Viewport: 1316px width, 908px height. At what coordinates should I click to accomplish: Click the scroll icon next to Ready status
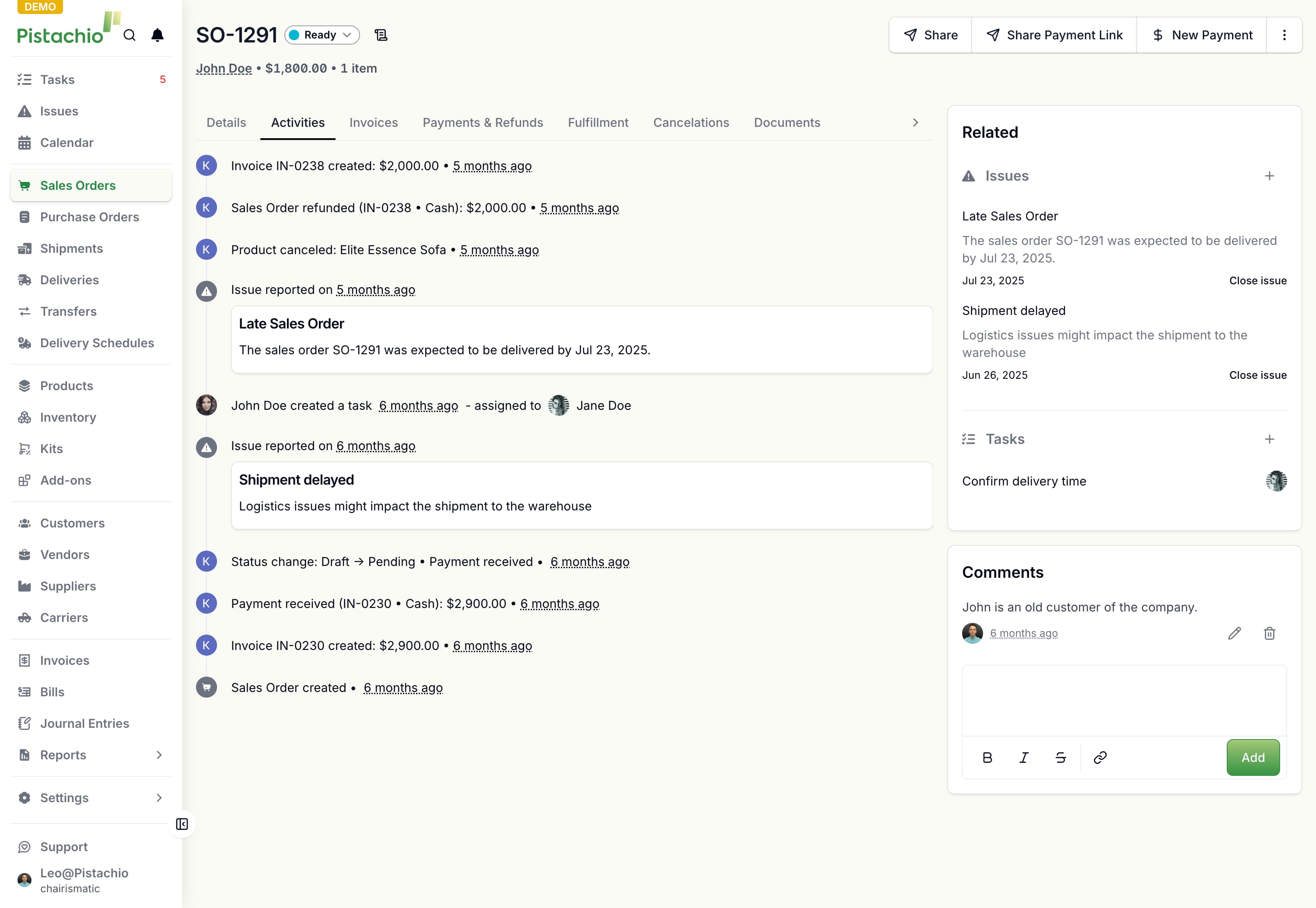click(x=381, y=35)
